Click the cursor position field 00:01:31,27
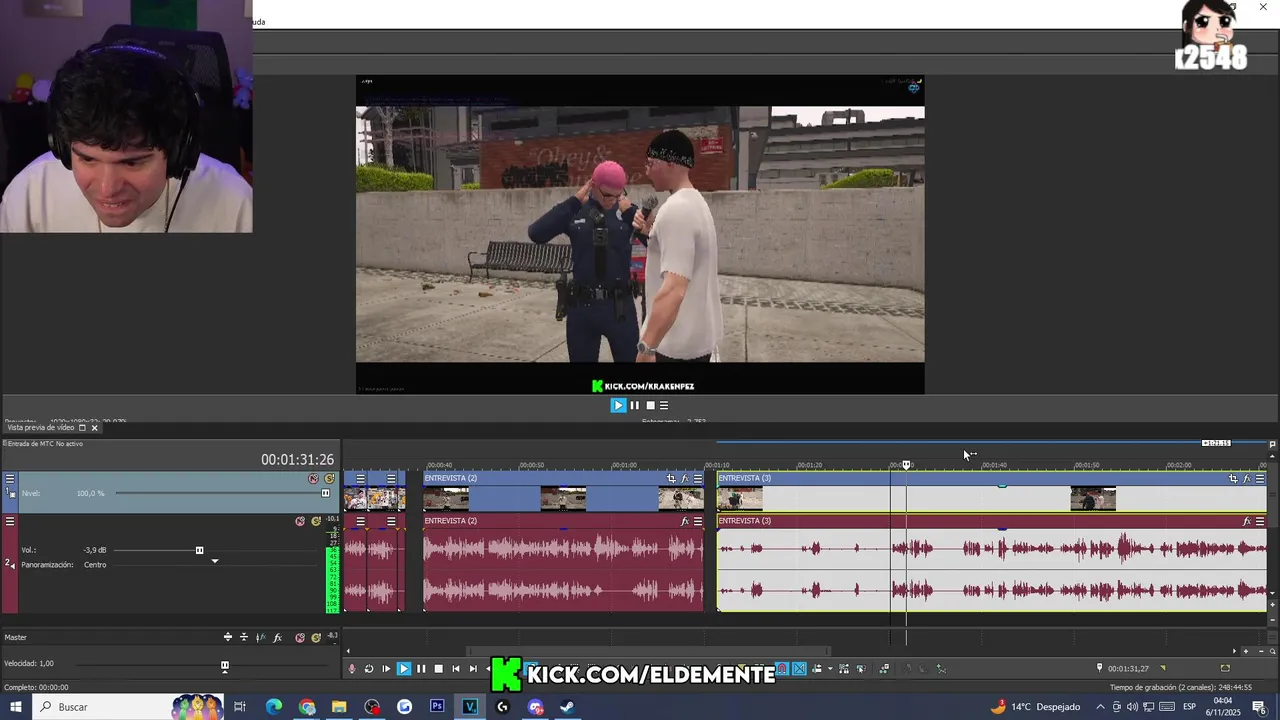The width and height of the screenshot is (1280, 720). (1128, 668)
